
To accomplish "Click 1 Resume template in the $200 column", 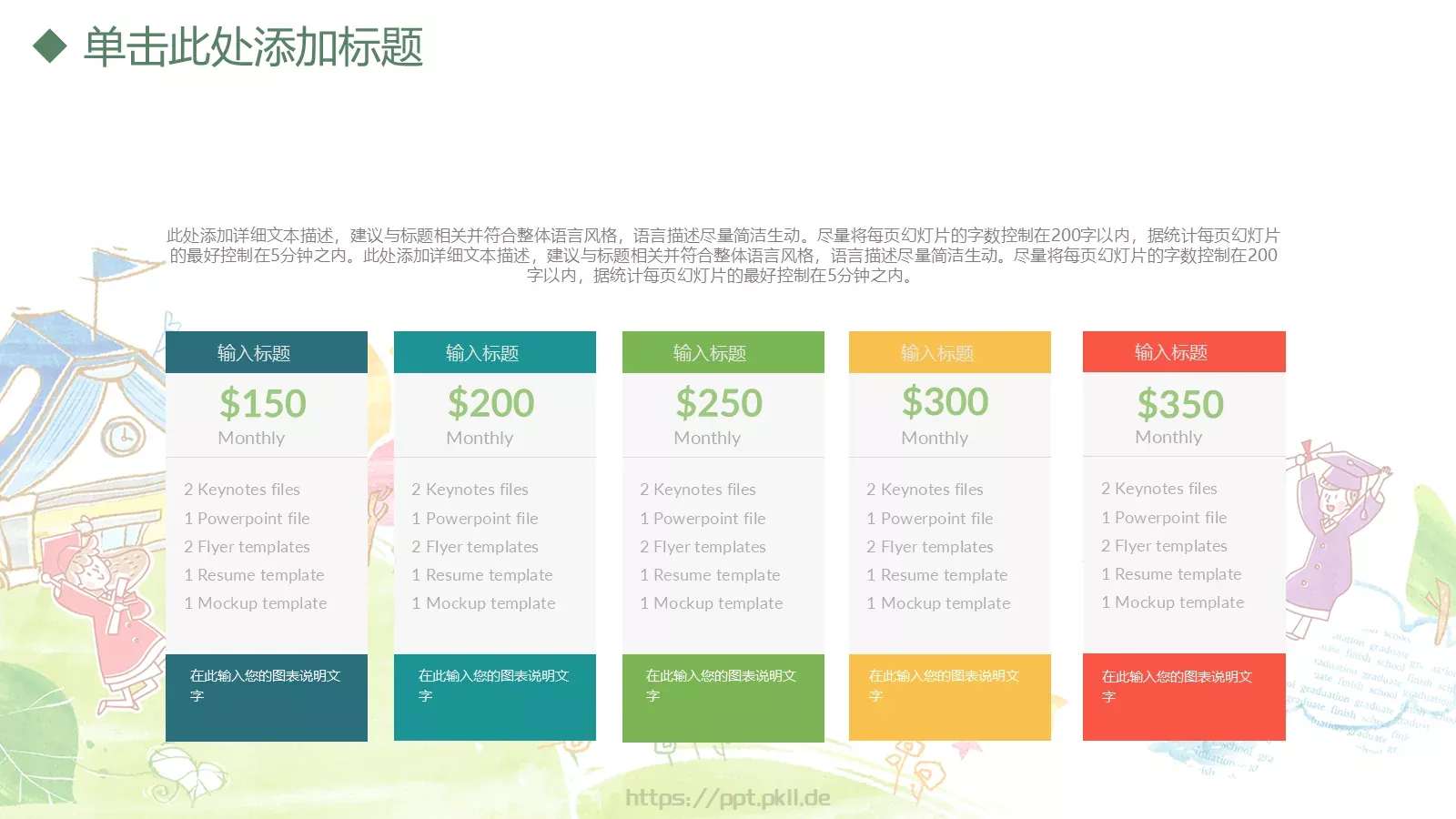I will [x=482, y=574].
